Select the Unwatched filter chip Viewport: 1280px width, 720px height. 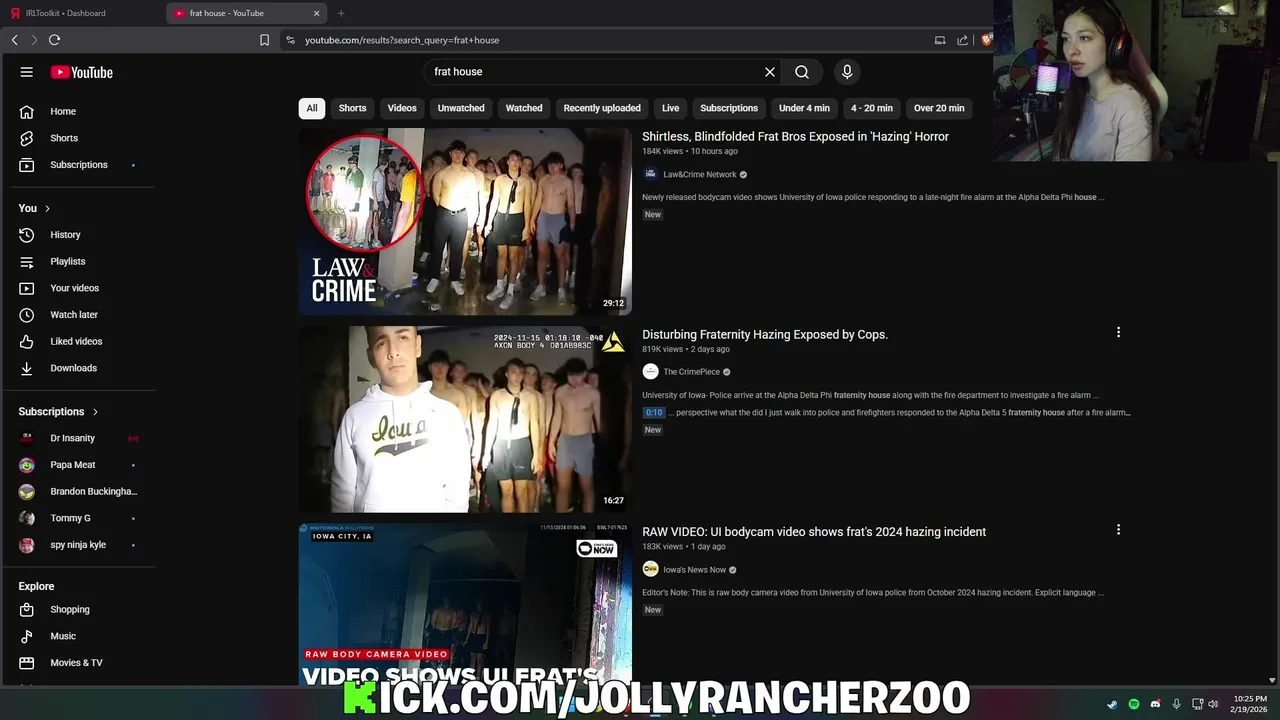(461, 108)
